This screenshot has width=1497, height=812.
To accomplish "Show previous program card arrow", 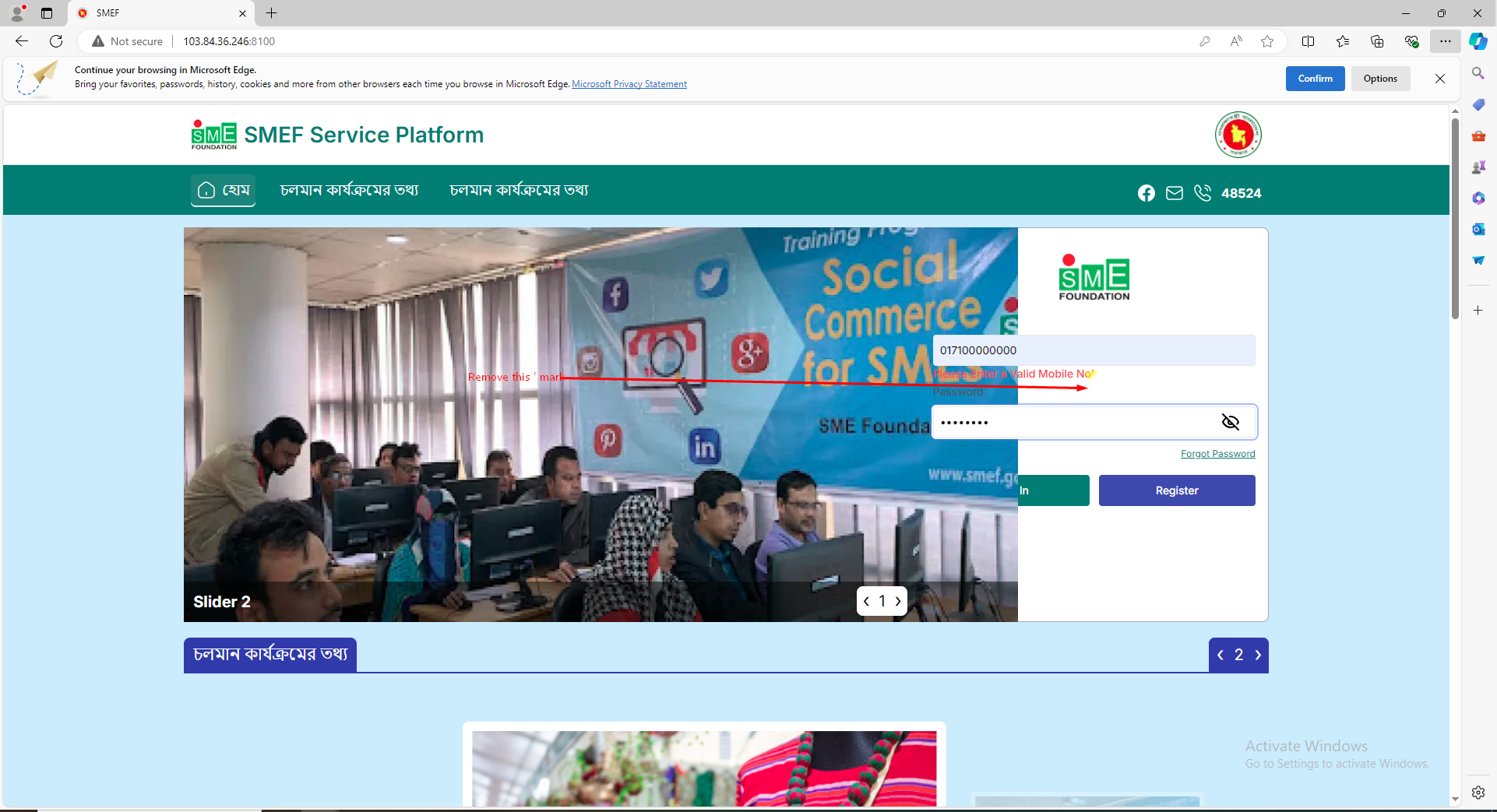I will pyautogui.click(x=1220, y=656).
